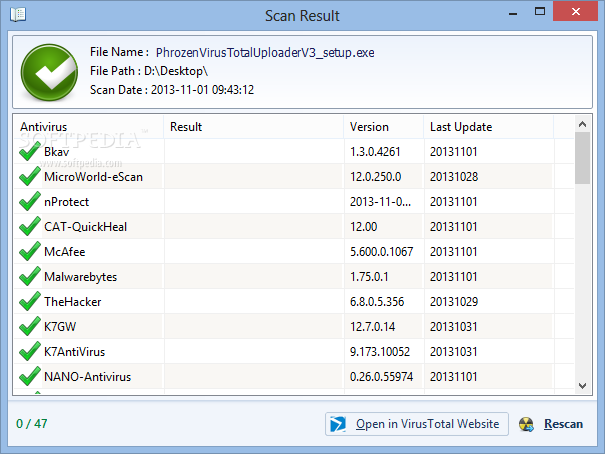
Task: Click the Scan Result window title
Action: [x=302, y=16]
